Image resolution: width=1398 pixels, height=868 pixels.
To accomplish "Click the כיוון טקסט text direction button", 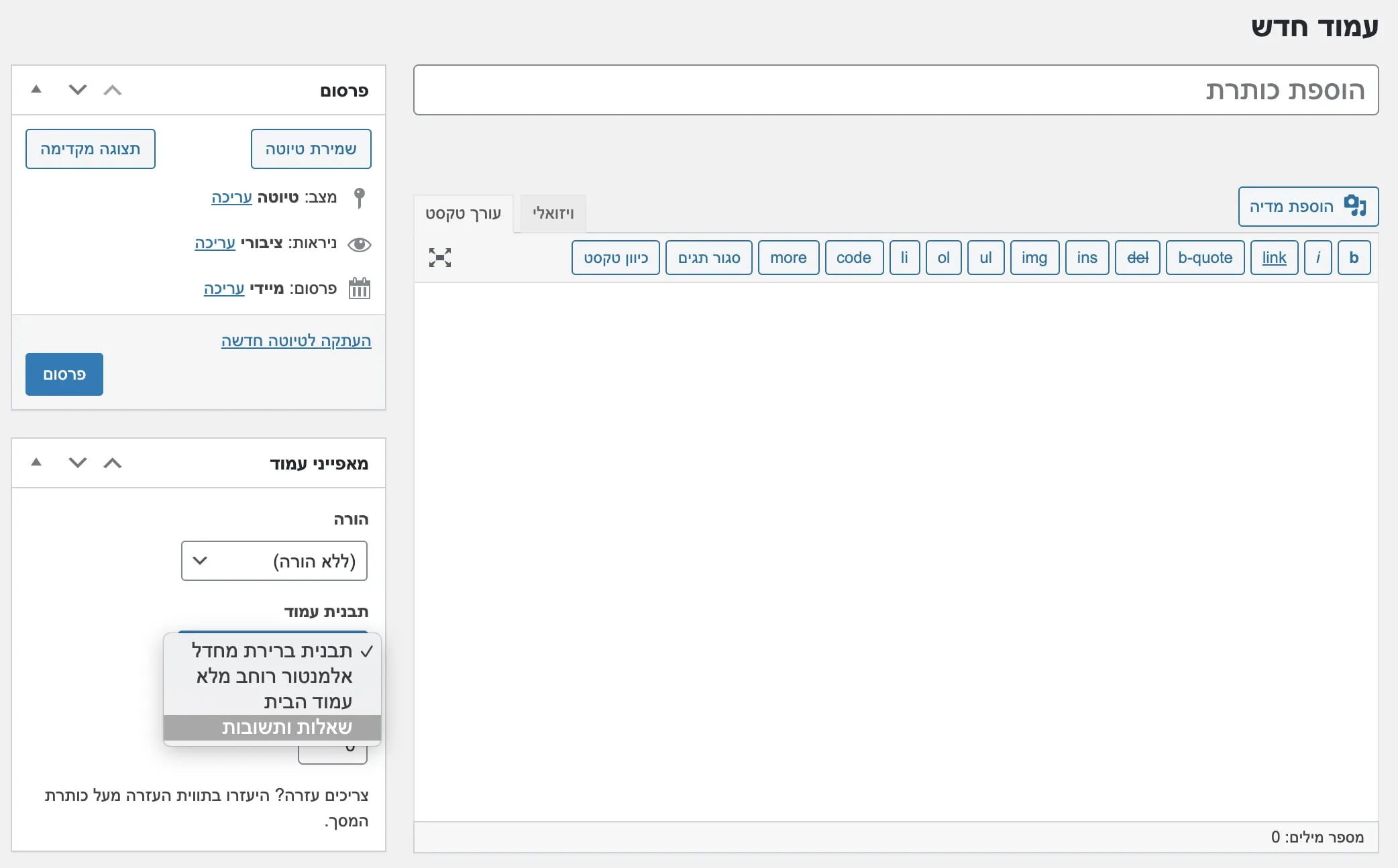I will [x=616, y=258].
